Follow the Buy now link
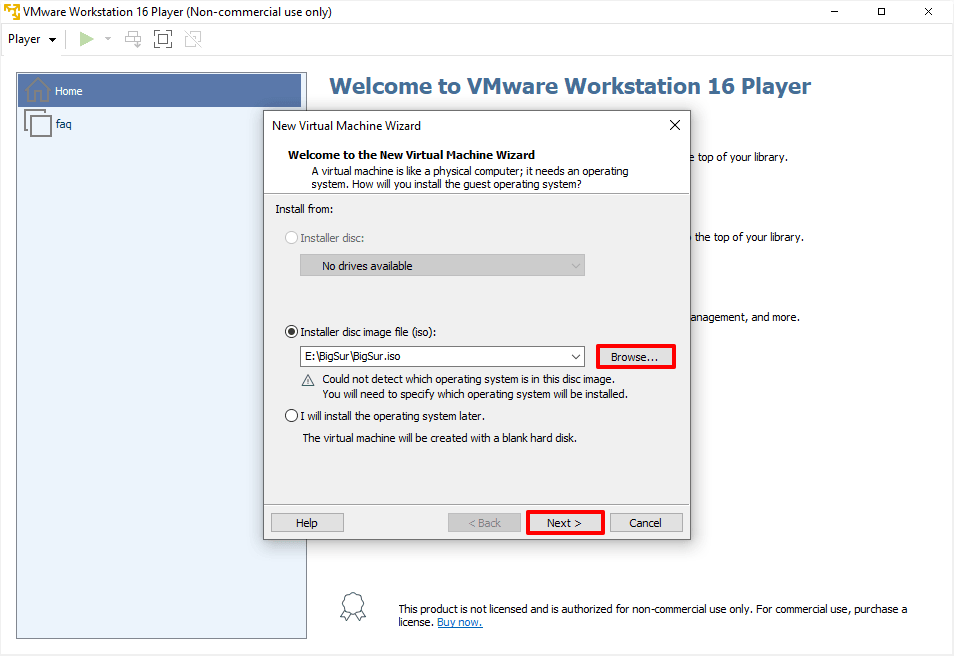Image resolution: width=954 pixels, height=656 pixels. (x=459, y=622)
